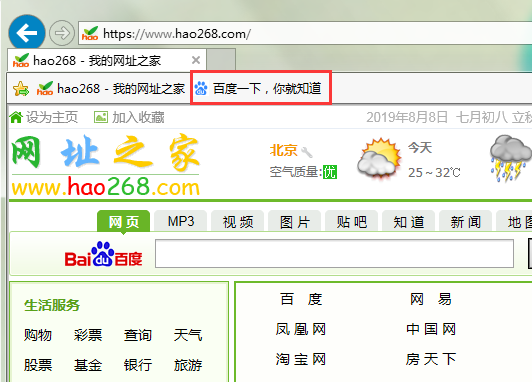The image size is (532, 382).
Task: Click the Baidu 百度 logo
Action: 103,254
